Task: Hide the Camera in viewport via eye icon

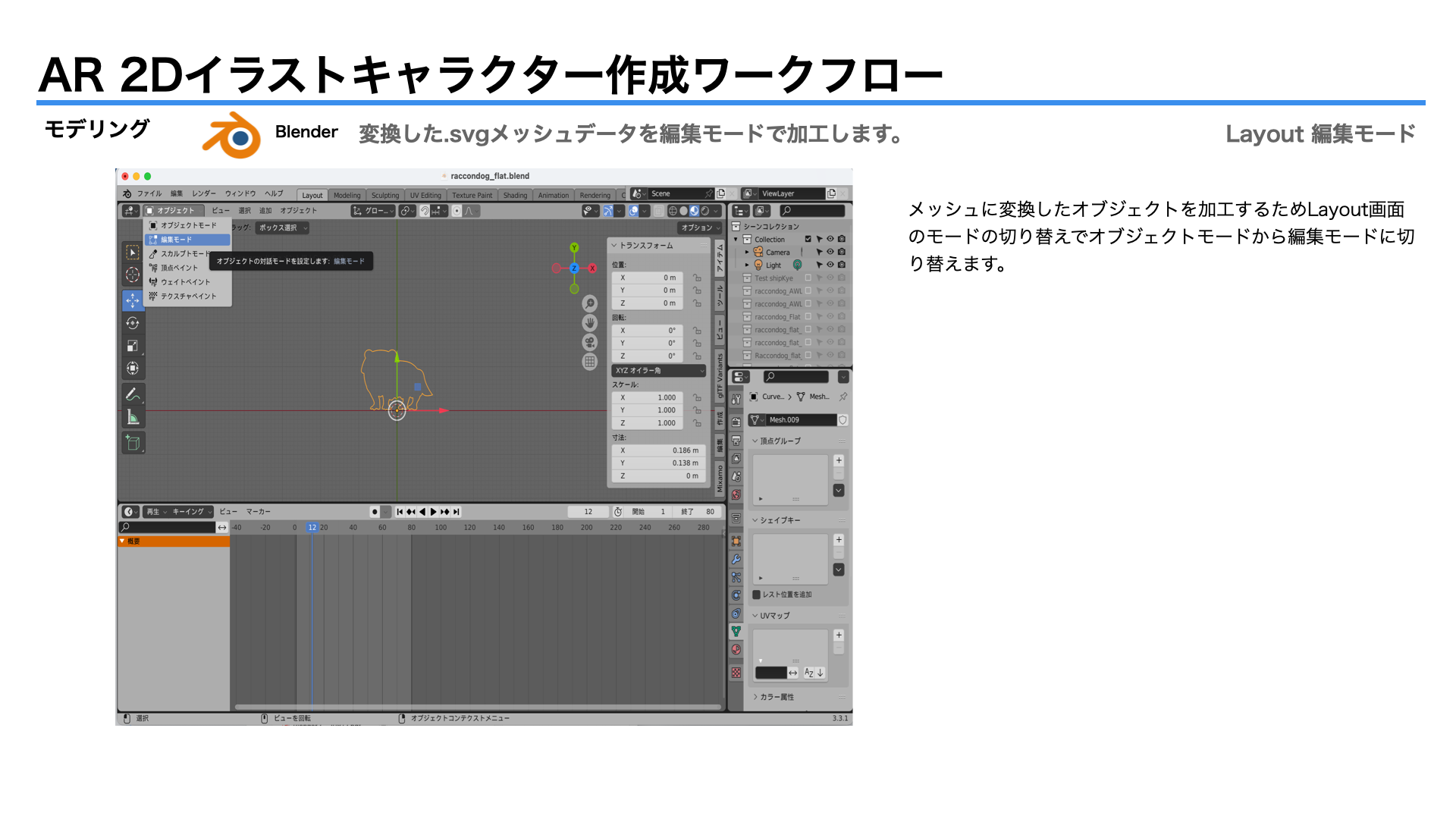Action: (830, 253)
